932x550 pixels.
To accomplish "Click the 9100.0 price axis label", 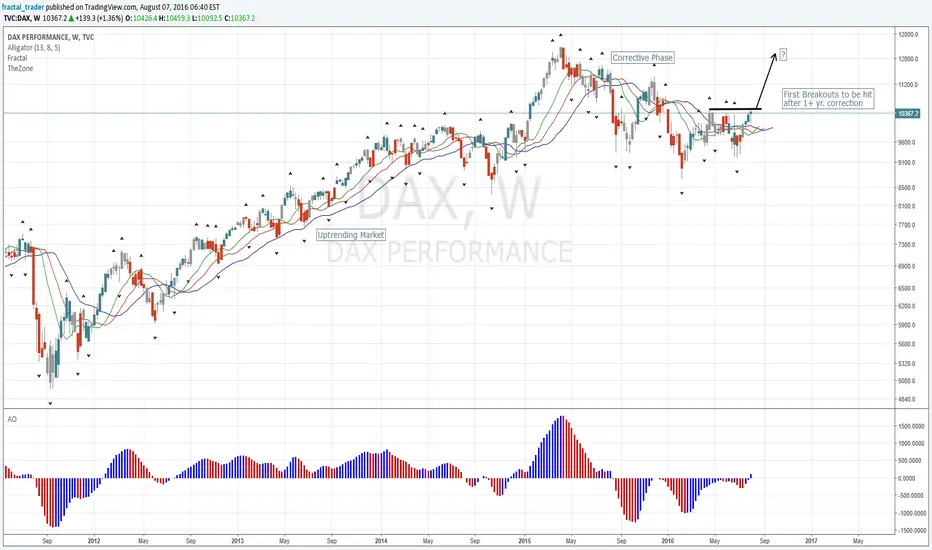I will click(908, 162).
